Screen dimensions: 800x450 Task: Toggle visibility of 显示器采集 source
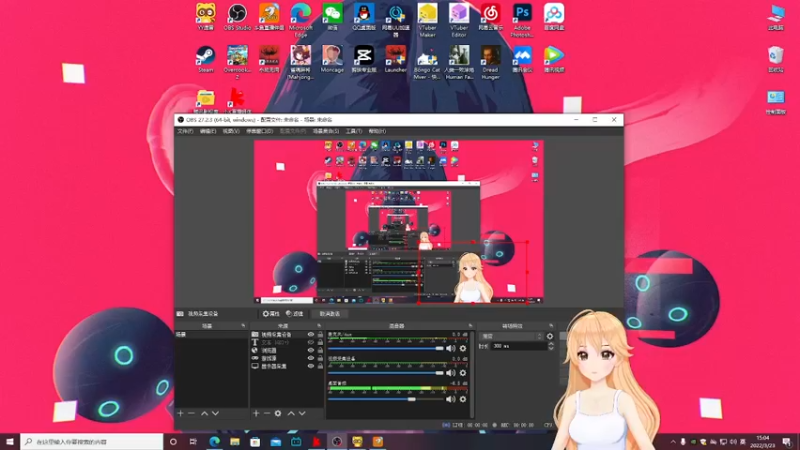pos(311,366)
